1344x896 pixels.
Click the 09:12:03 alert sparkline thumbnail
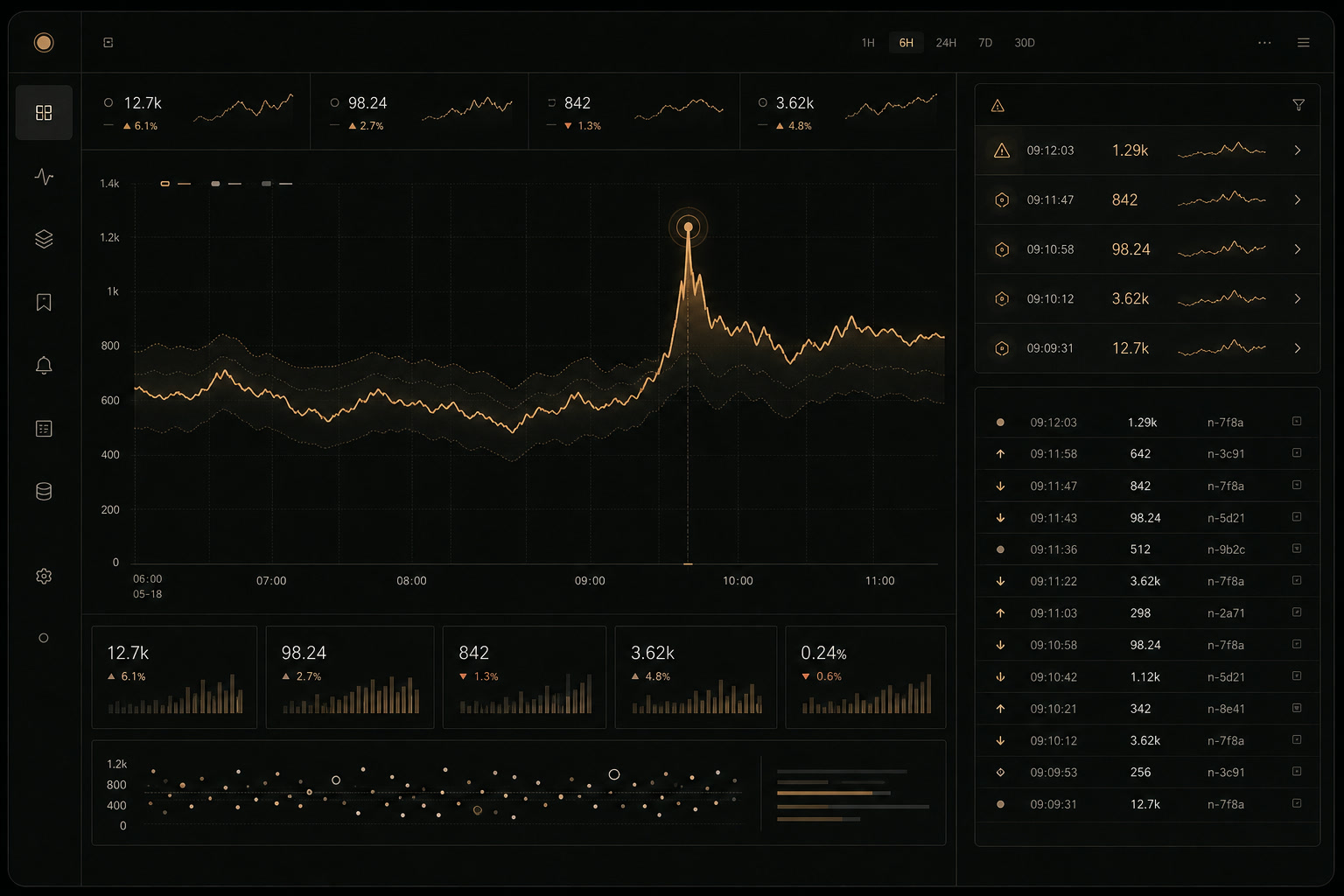click(x=1222, y=150)
